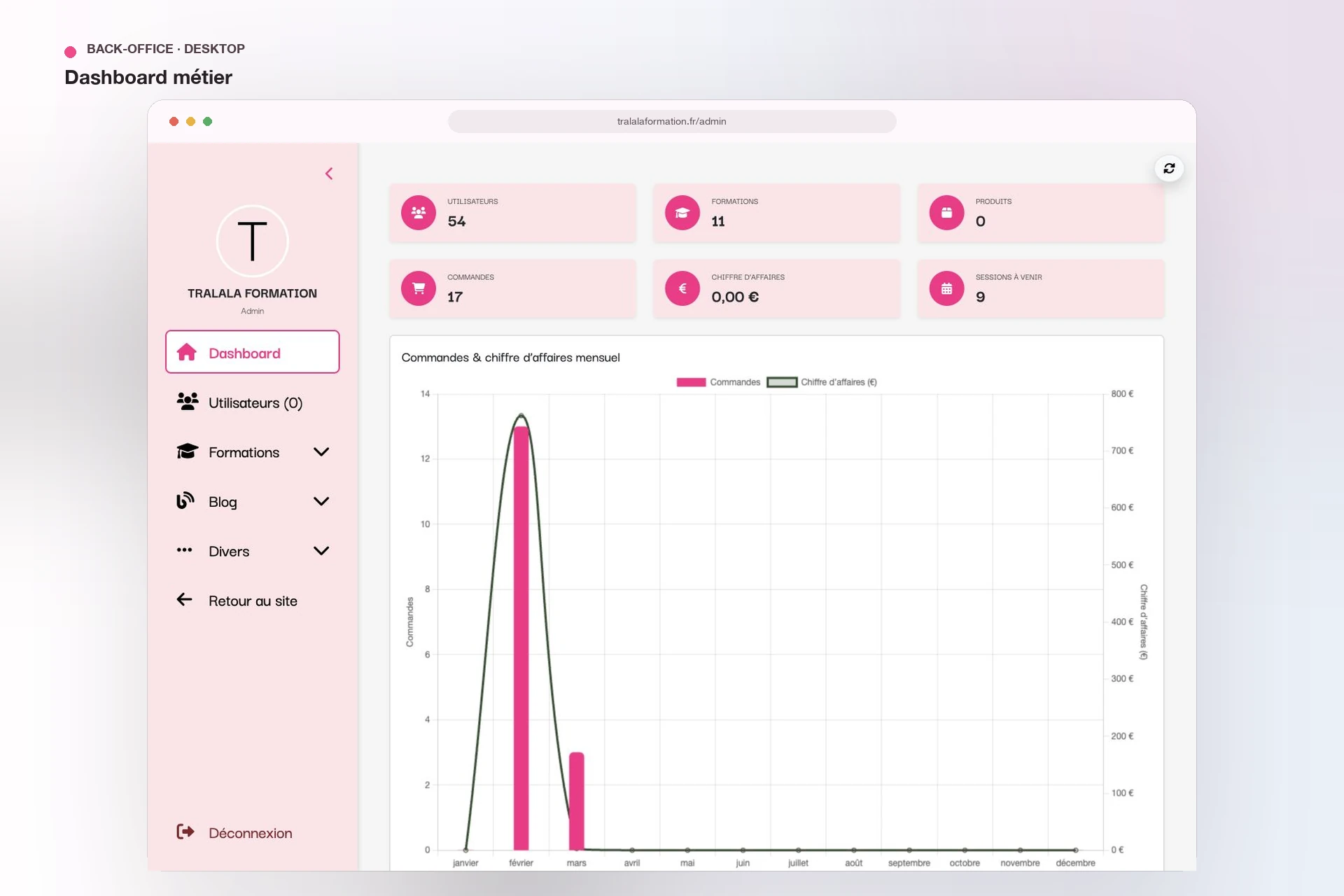The width and height of the screenshot is (1344, 896).
Task: Toggle the Commandes legend pink swatch
Action: [691, 382]
